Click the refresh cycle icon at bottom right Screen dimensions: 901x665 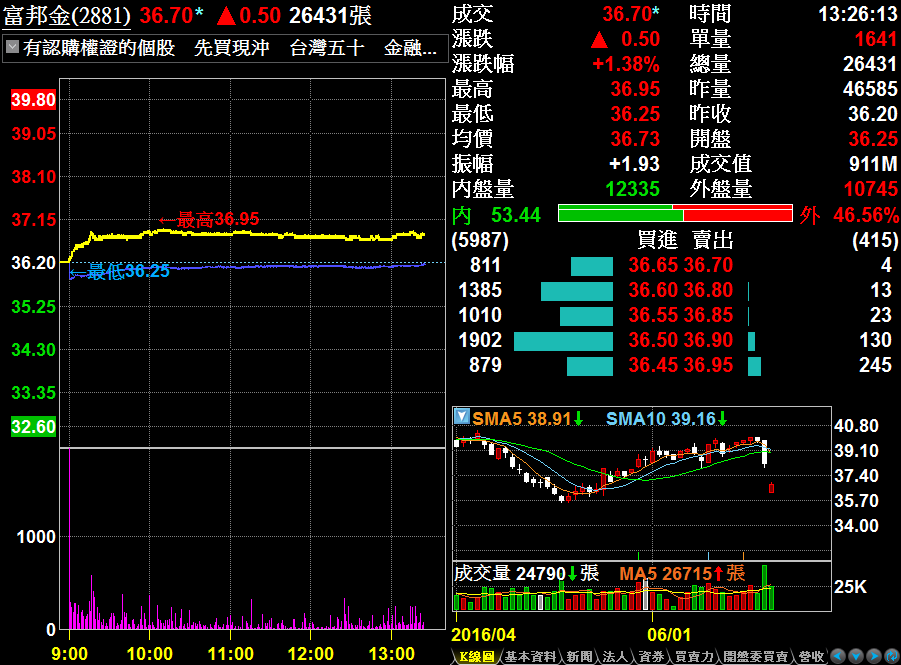tap(892, 656)
